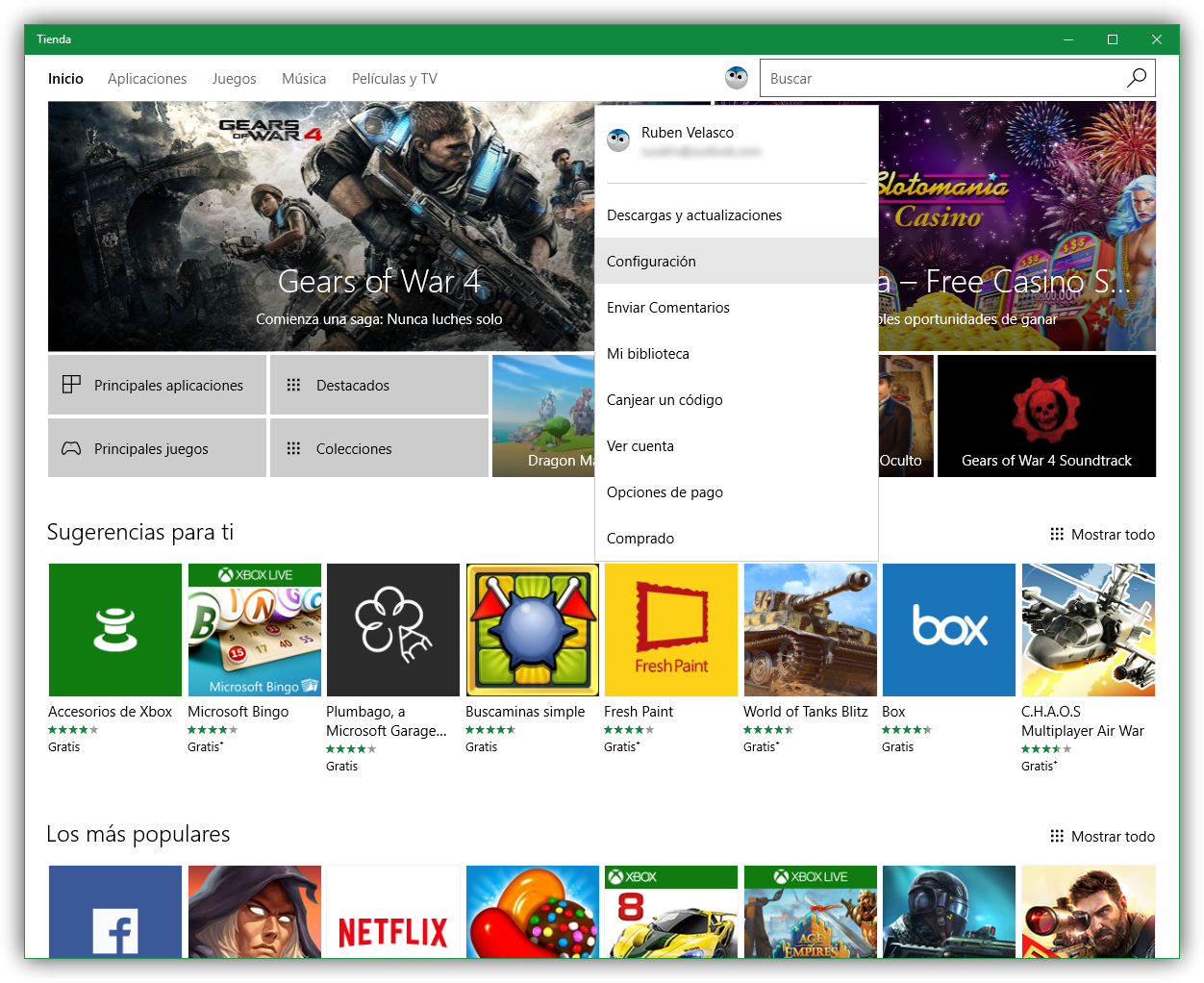The height and width of the screenshot is (983, 1204).
Task: Show all Los más populares items
Action: (x=1102, y=837)
